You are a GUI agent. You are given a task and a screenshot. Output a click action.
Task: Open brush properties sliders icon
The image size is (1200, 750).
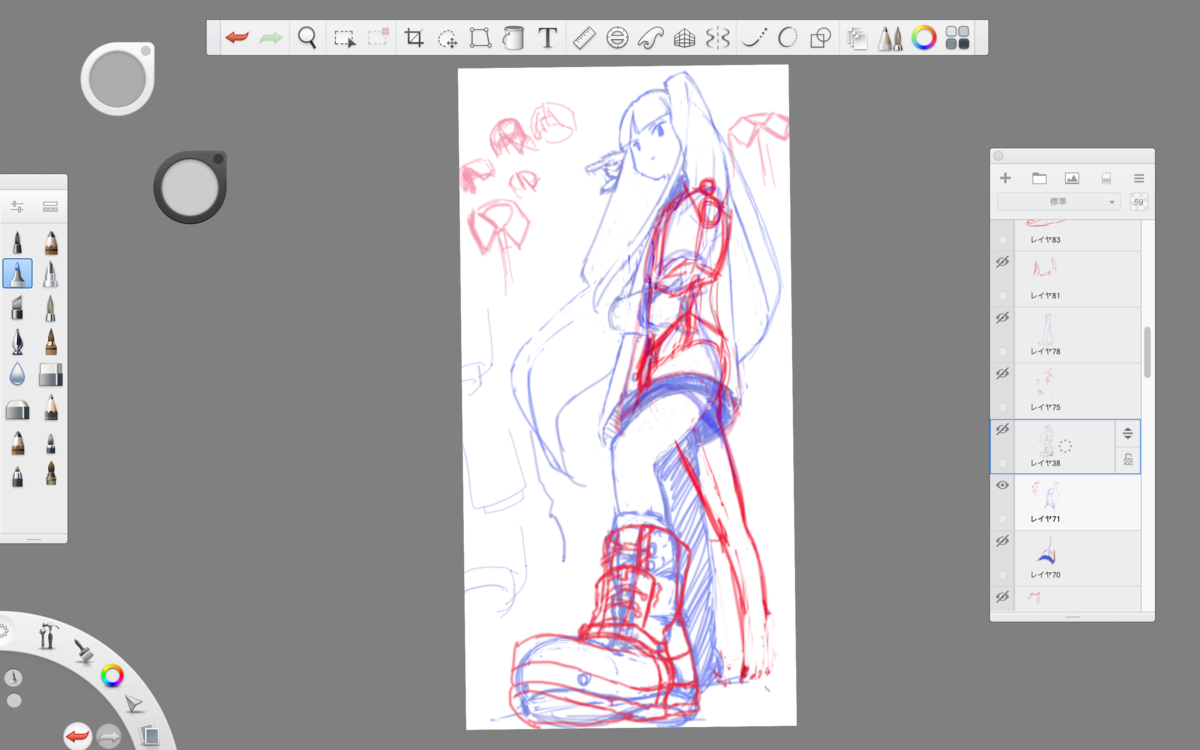pos(17,207)
